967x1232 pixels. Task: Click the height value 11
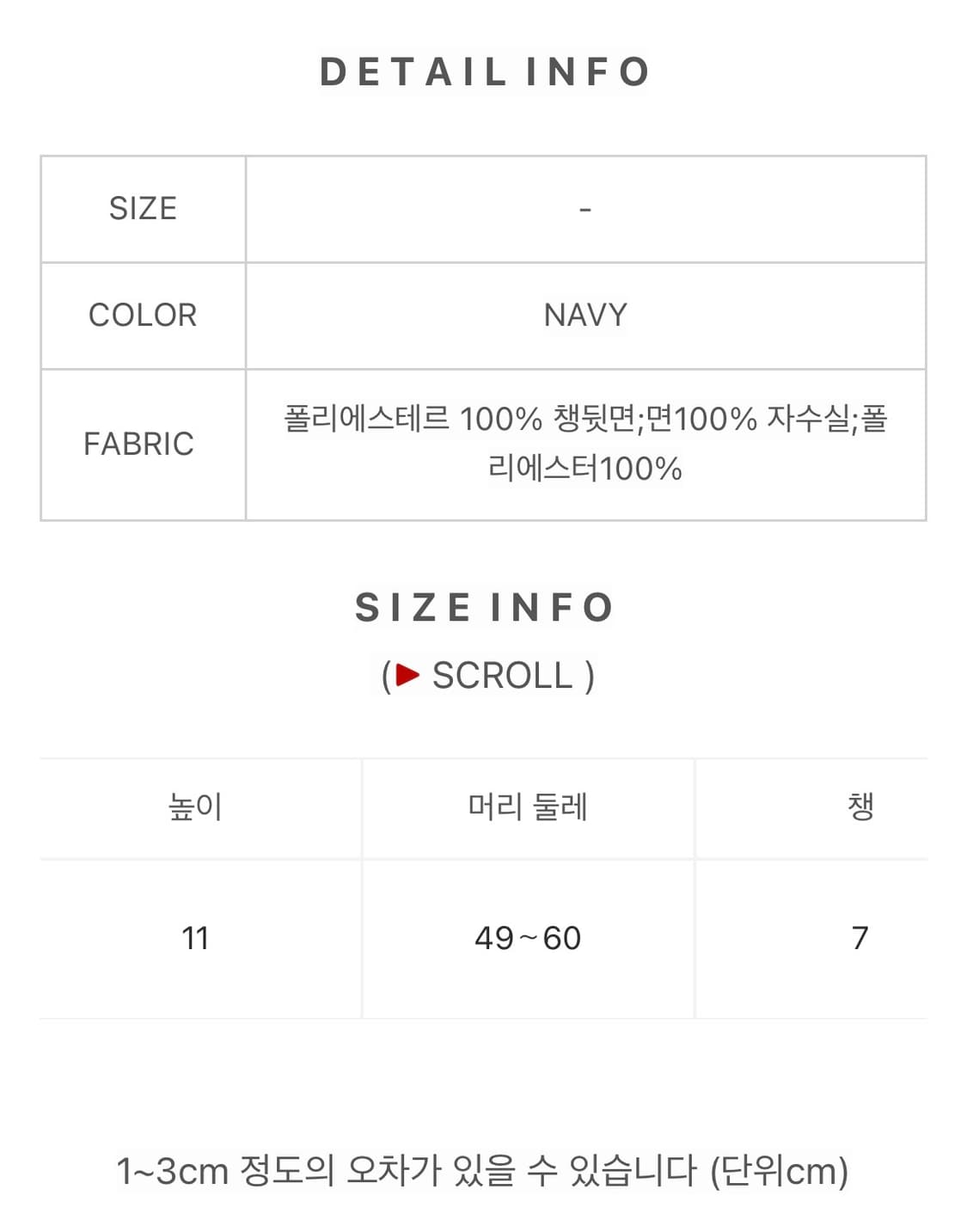coord(196,938)
